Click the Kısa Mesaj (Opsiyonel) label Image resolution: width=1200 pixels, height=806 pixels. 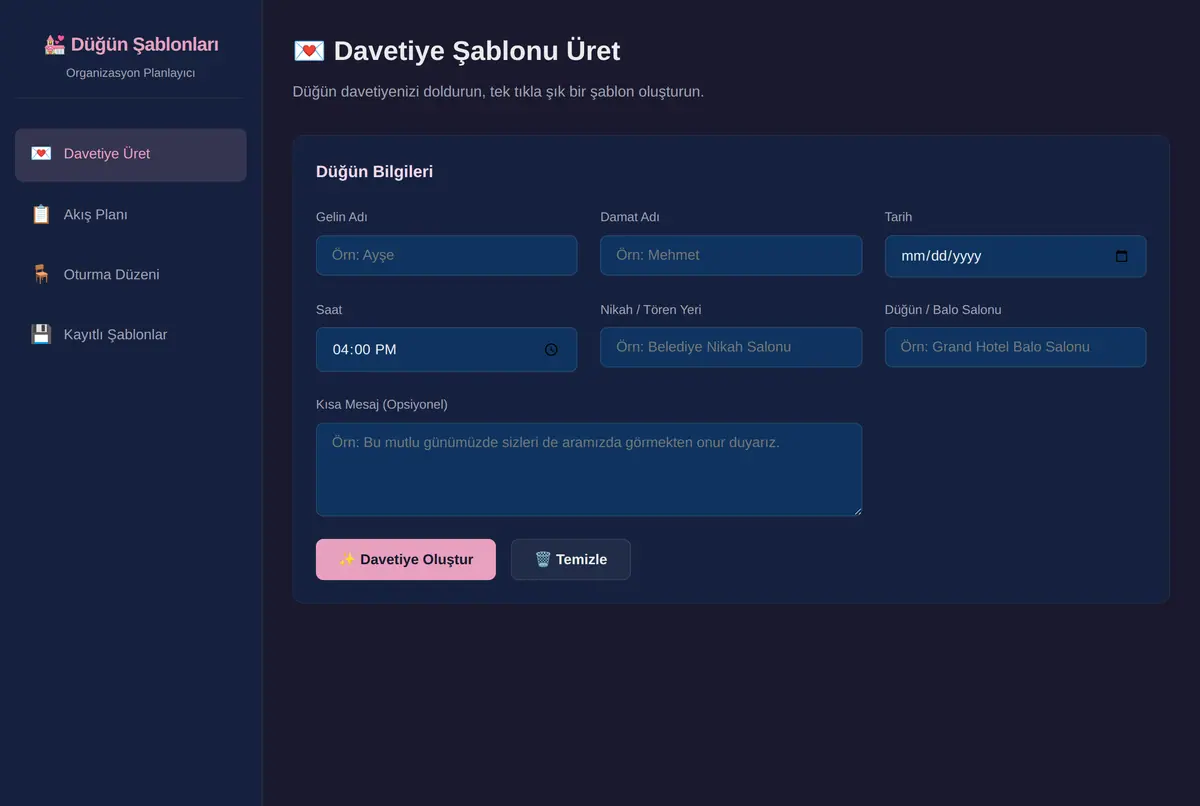pos(382,404)
